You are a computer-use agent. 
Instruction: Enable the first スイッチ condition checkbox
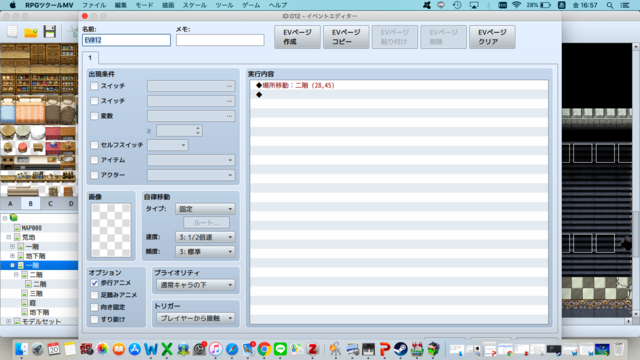[94, 86]
